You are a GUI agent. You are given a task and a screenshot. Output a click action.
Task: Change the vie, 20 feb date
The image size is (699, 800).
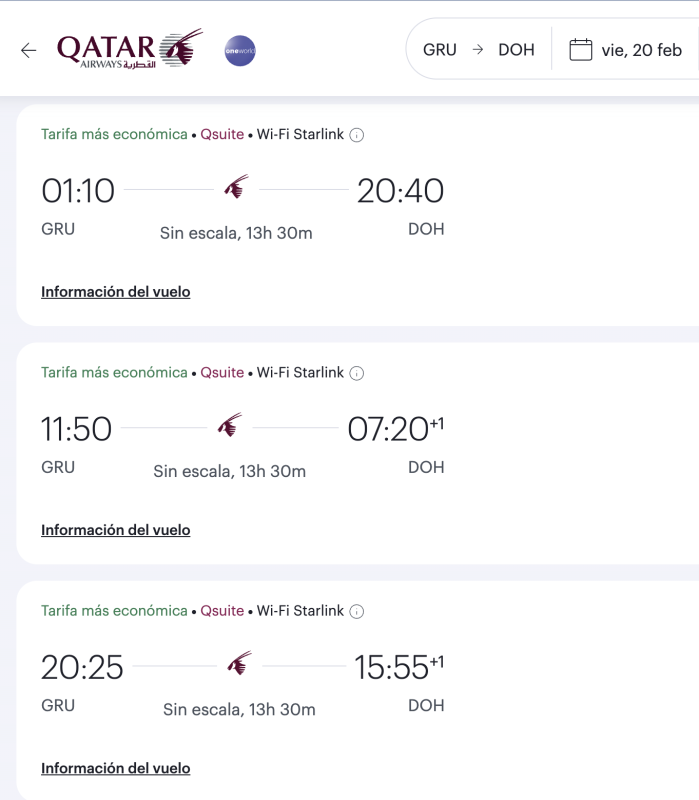click(x=640, y=50)
